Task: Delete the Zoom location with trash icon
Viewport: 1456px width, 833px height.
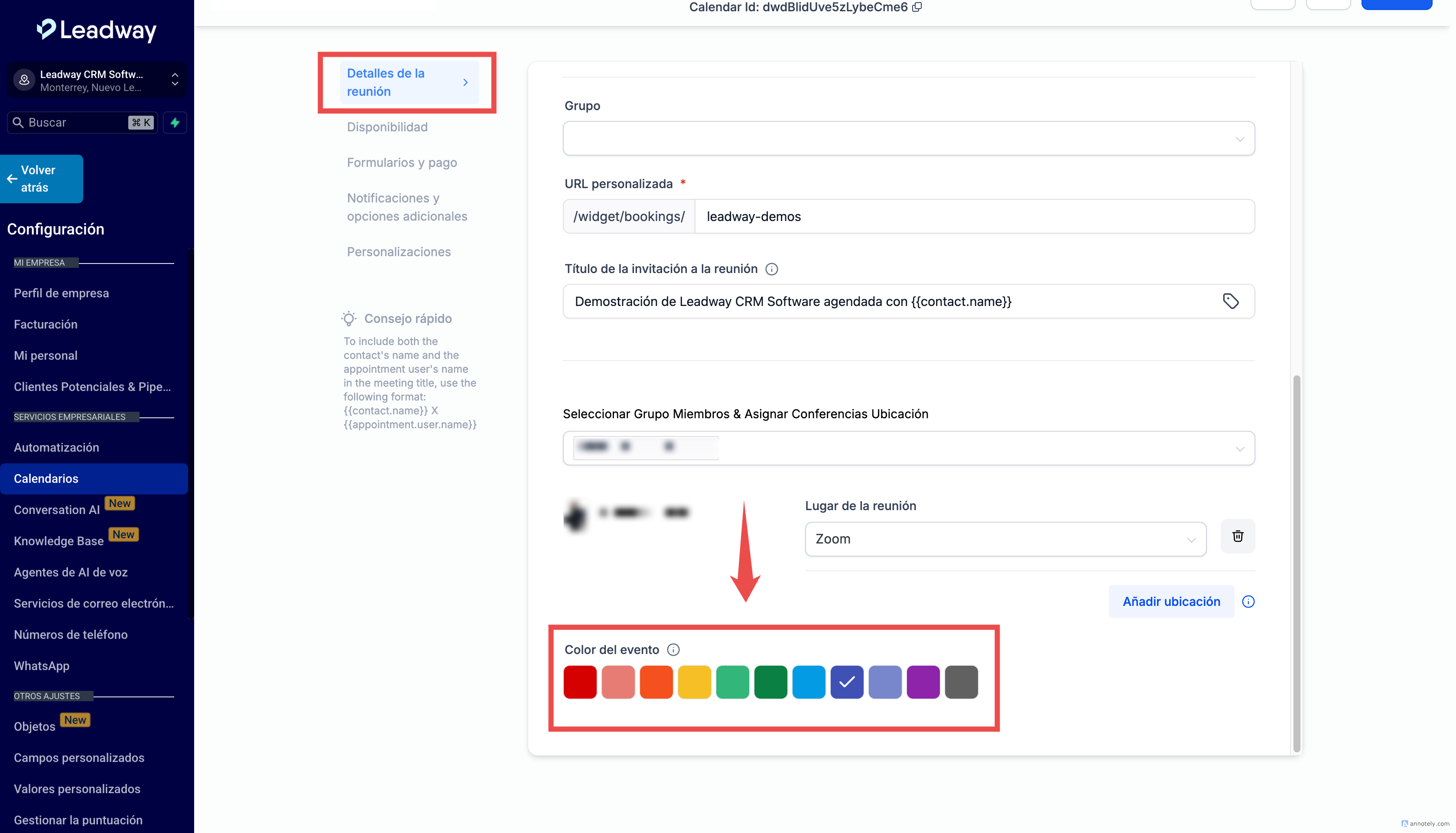Action: point(1238,536)
